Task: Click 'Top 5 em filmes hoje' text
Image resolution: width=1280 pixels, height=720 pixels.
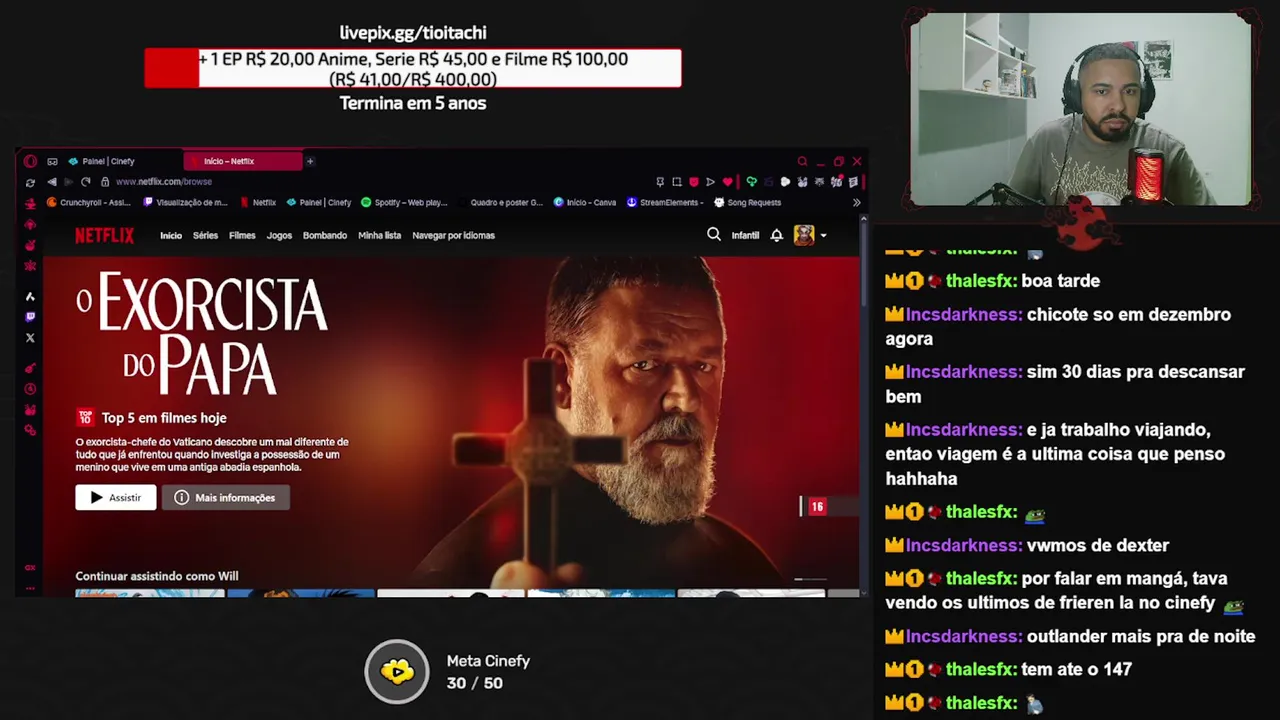Action: (164, 418)
